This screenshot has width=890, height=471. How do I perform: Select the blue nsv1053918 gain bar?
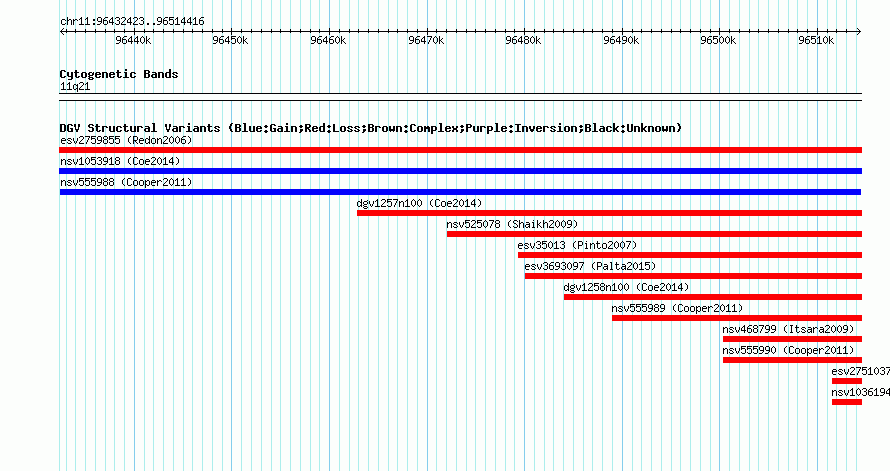(460, 171)
